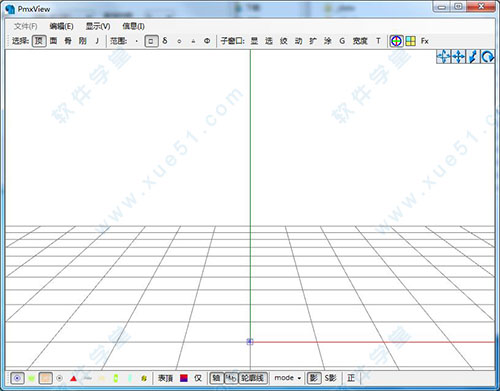Viewport: 500px width, 391px height.
Task: Open the 涂 paint sub-window
Action: pos(328,41)
